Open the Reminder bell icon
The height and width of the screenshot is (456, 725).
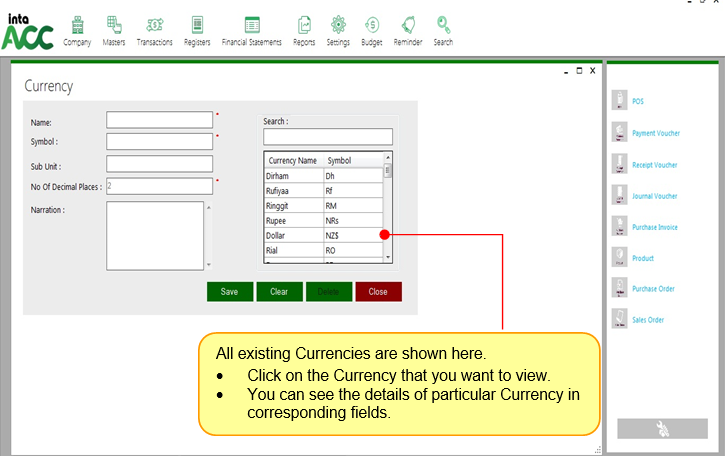coord(408,25)
